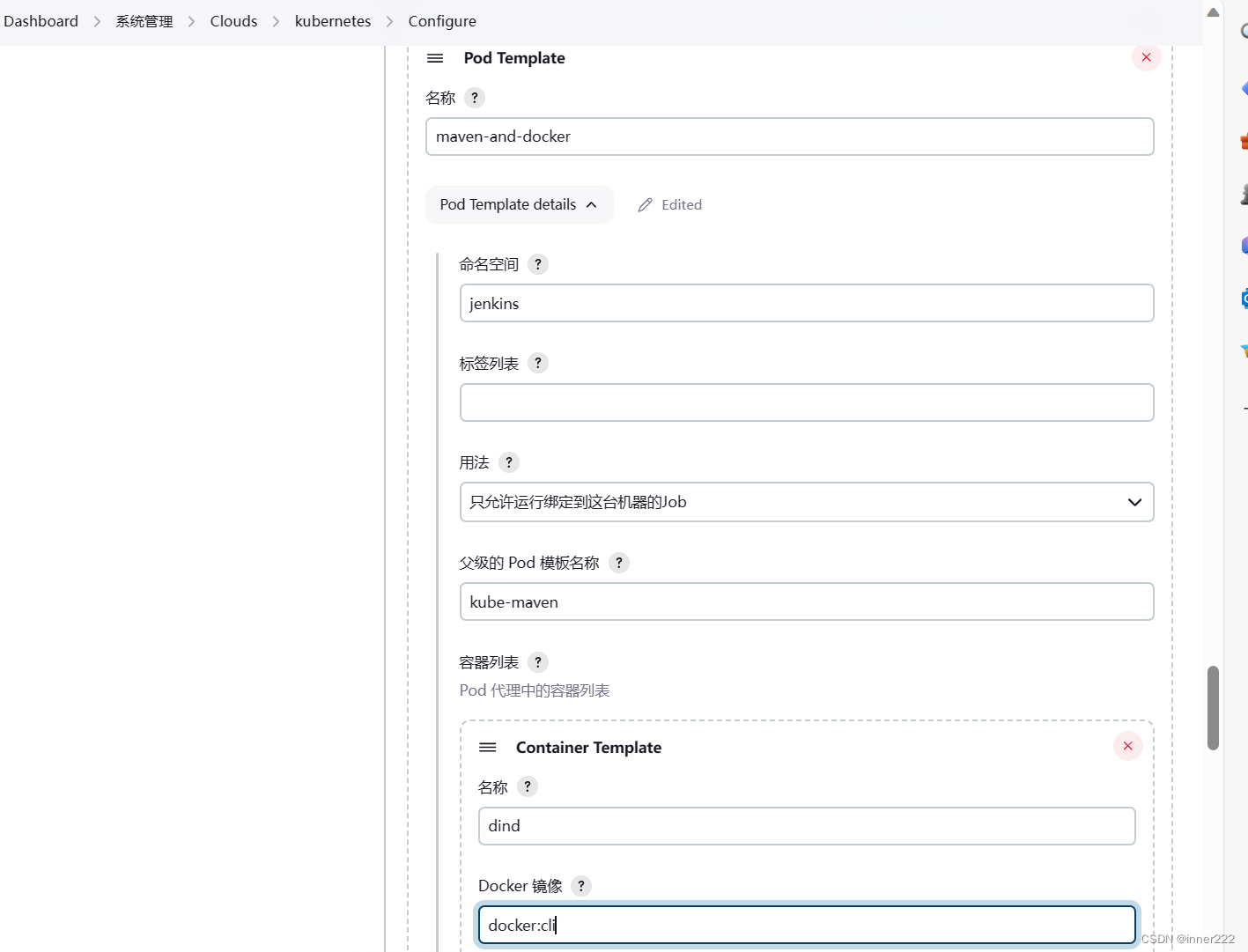Delete the Container Template with red X

[x=1127, y=746]
